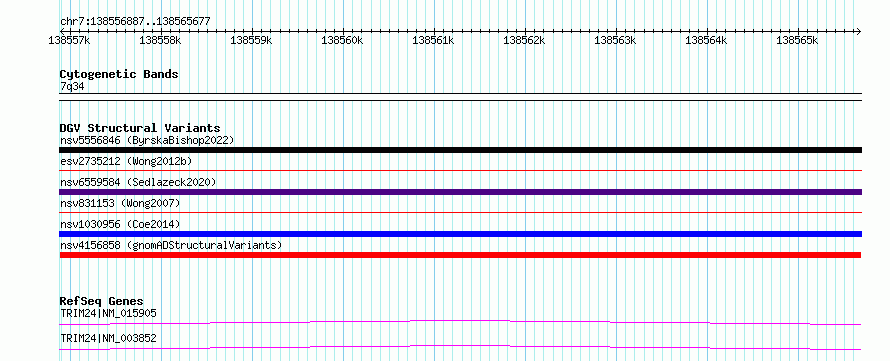Select the 7q34 band label

[x=72, y=86]
